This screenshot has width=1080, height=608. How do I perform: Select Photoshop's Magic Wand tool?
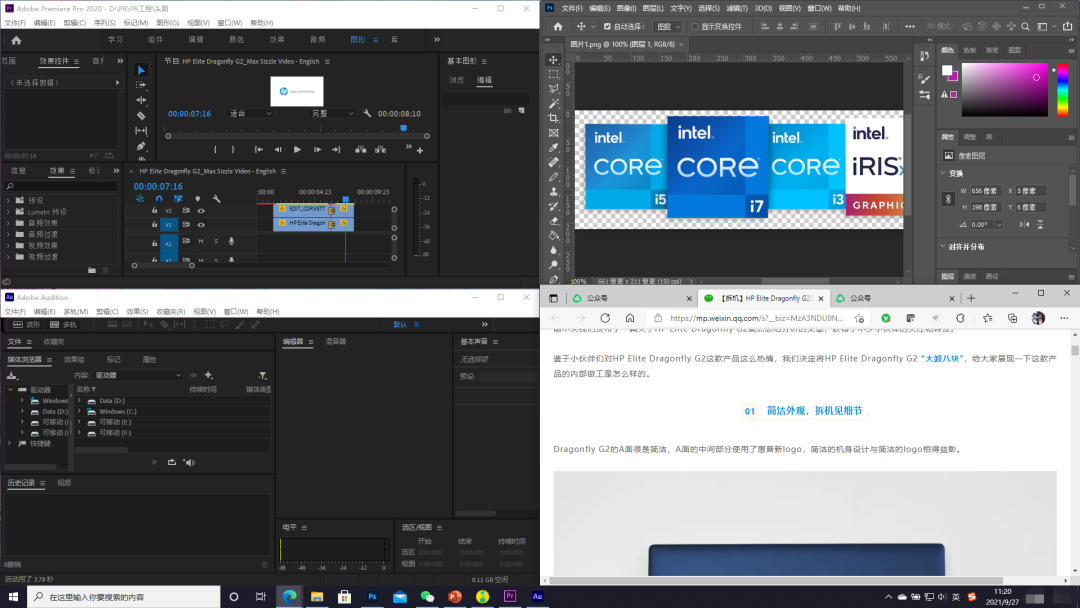(554, 103)
